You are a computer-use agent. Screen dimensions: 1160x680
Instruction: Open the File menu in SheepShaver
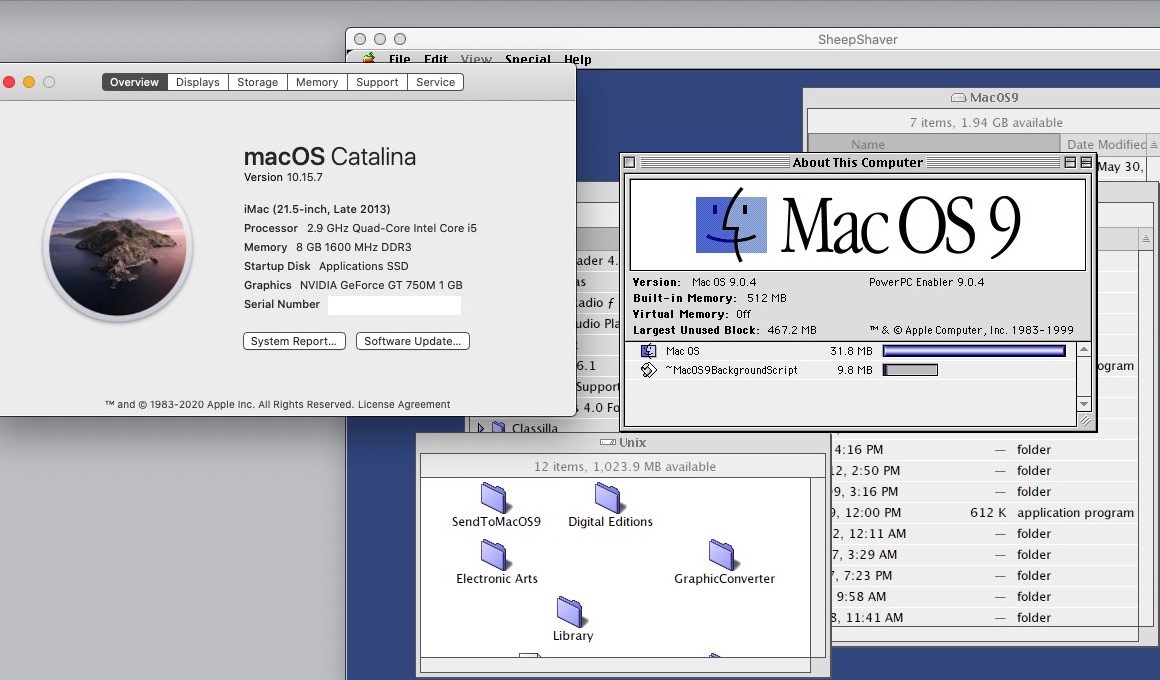(399, 59)
